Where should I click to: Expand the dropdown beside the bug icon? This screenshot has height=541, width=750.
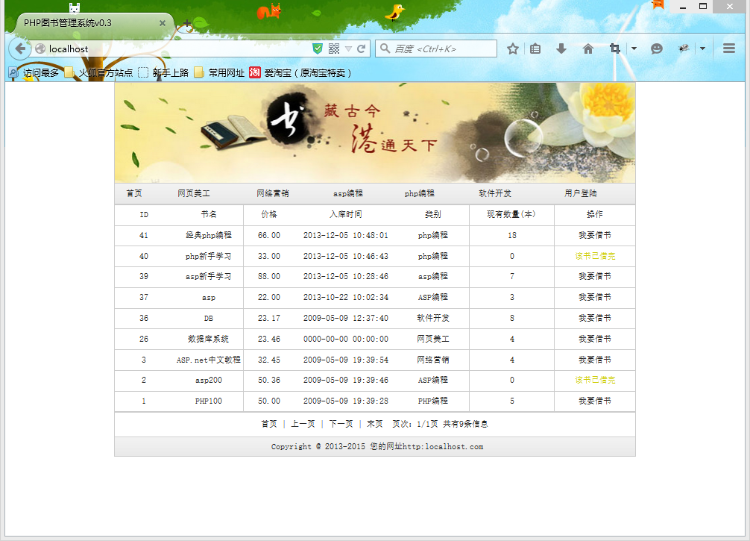(702, 48)
